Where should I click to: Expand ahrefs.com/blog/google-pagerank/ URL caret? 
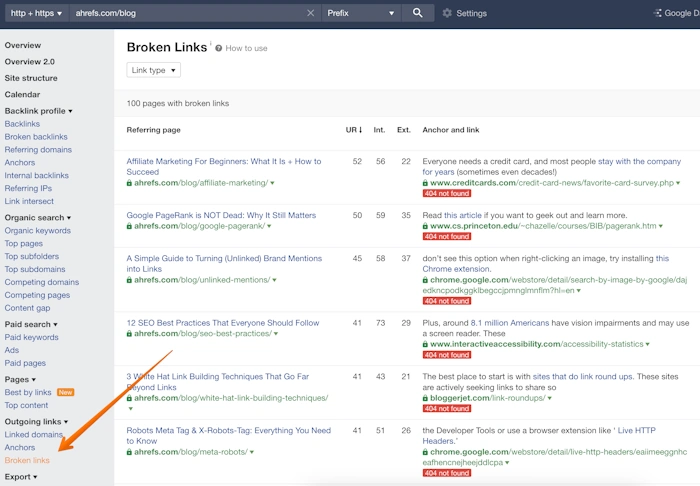pyautogui.click(x=269, y=226)
